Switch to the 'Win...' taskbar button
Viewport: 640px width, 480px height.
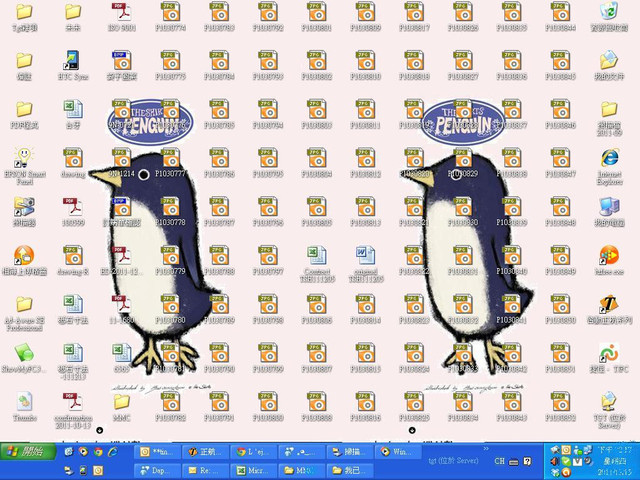point(396,452)
